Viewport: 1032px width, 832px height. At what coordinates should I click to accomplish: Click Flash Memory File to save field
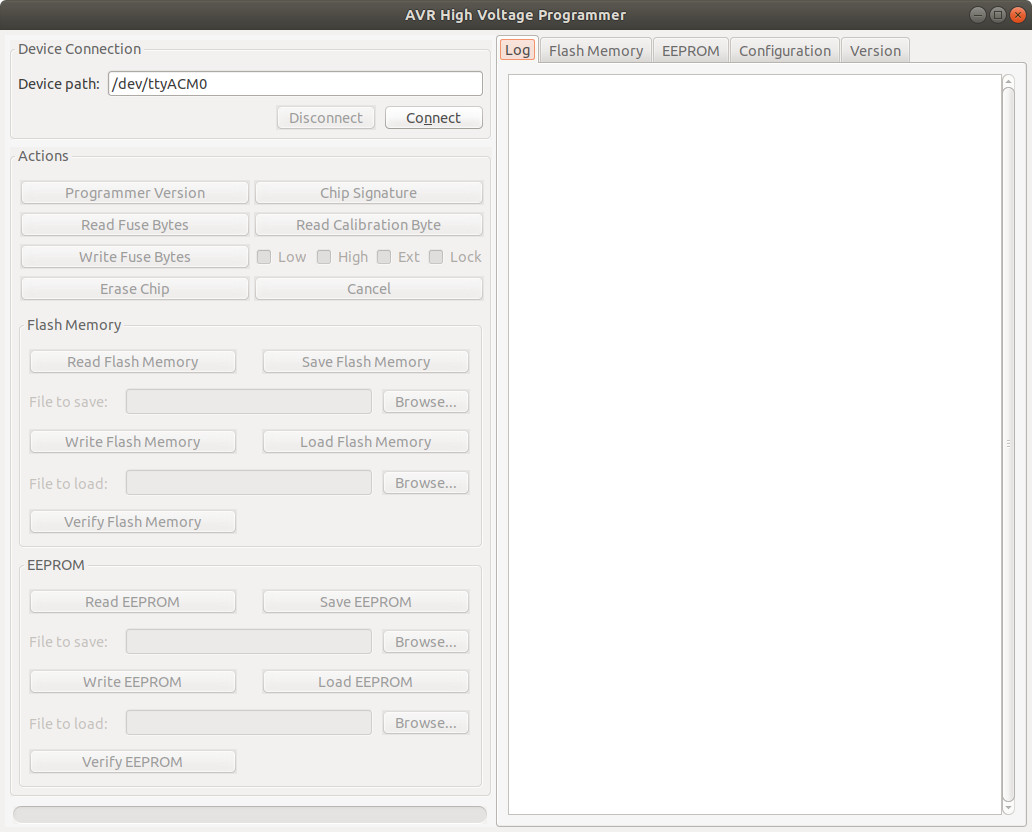tap(249, 402)
